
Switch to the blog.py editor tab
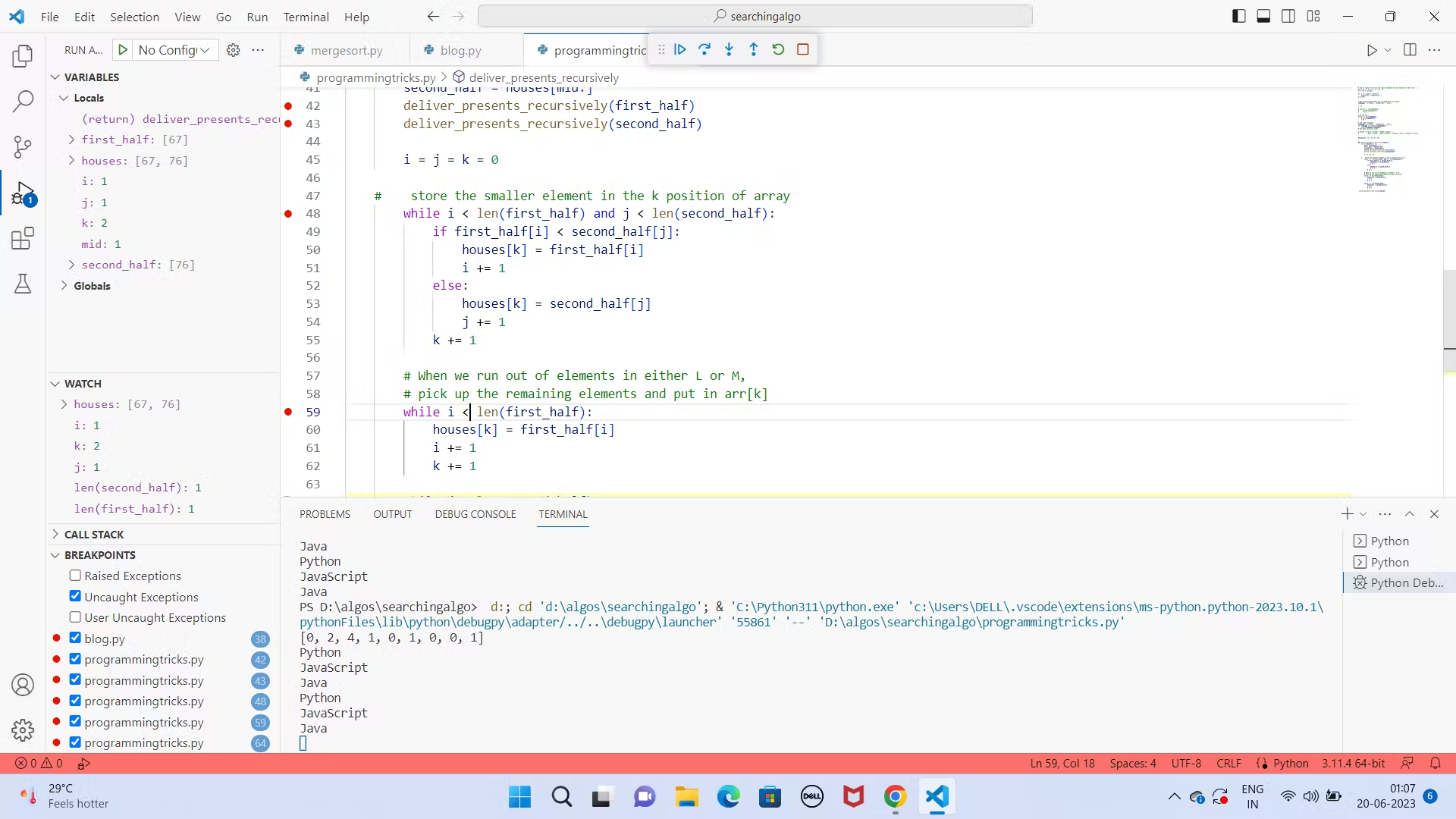coord(461,50)
